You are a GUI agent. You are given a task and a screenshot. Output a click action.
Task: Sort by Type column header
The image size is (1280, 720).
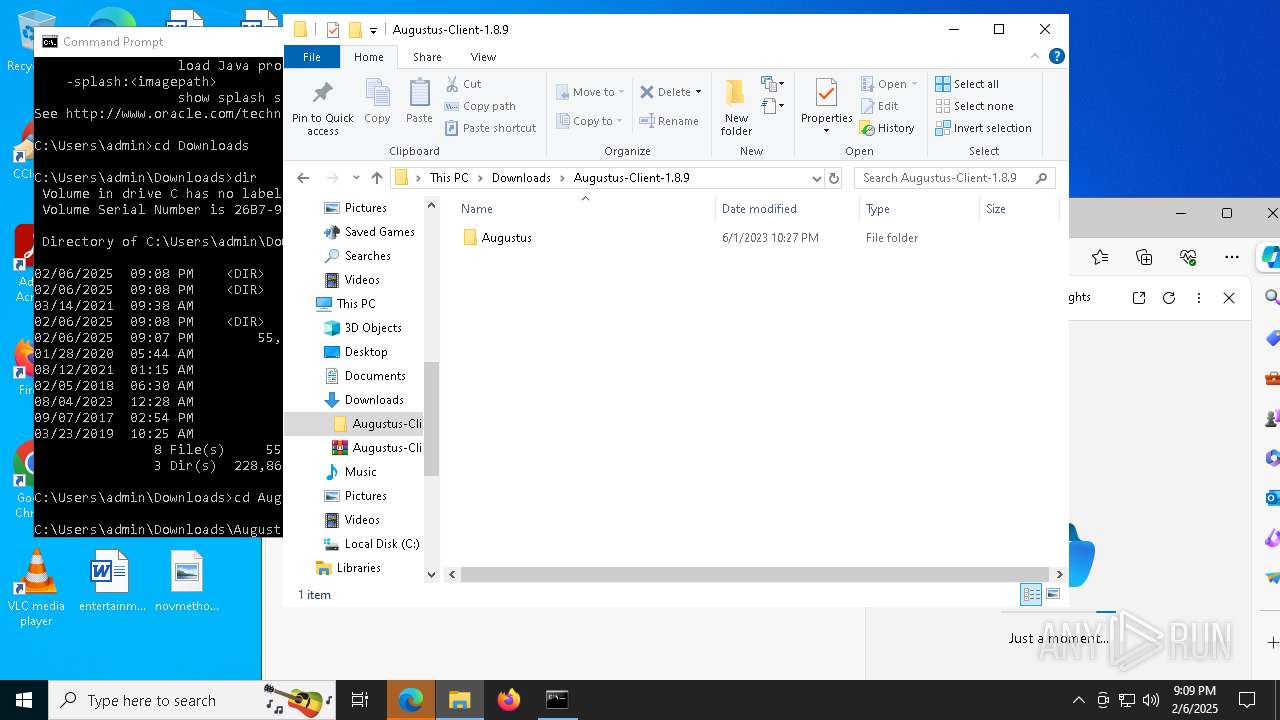pos(919,209)
